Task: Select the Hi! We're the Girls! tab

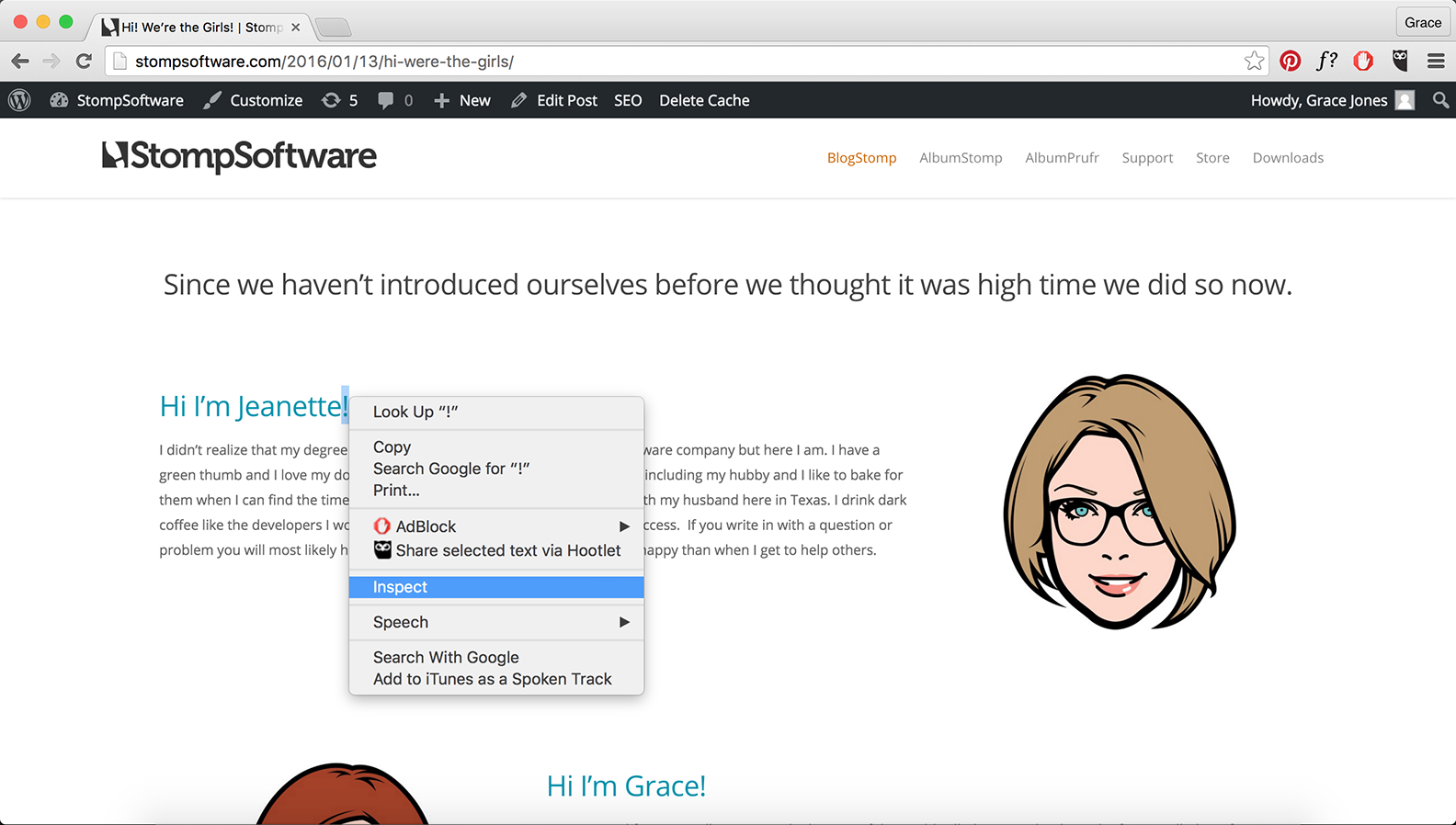Action: [200, 27]
